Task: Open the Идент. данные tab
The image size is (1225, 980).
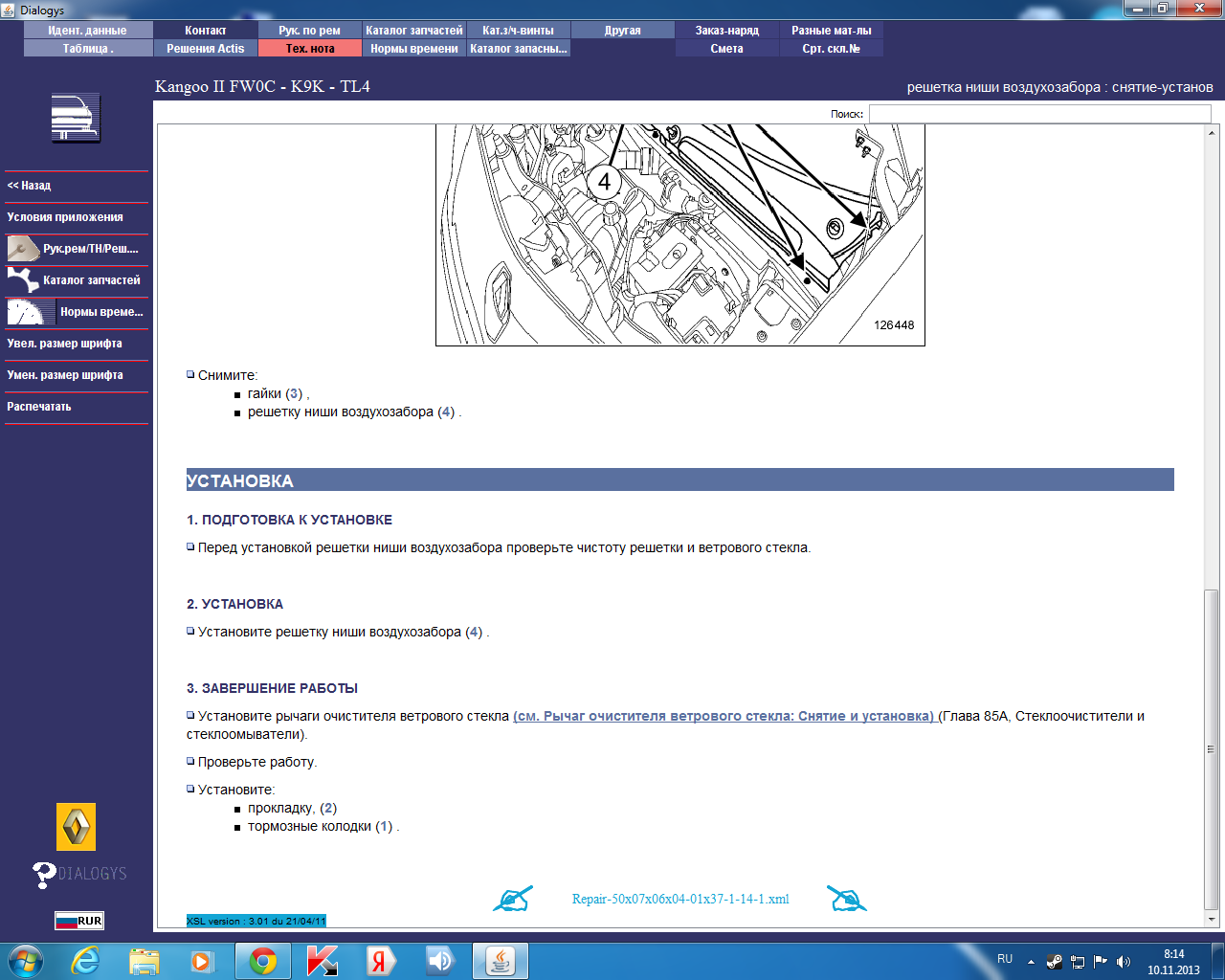Action: 88,31
